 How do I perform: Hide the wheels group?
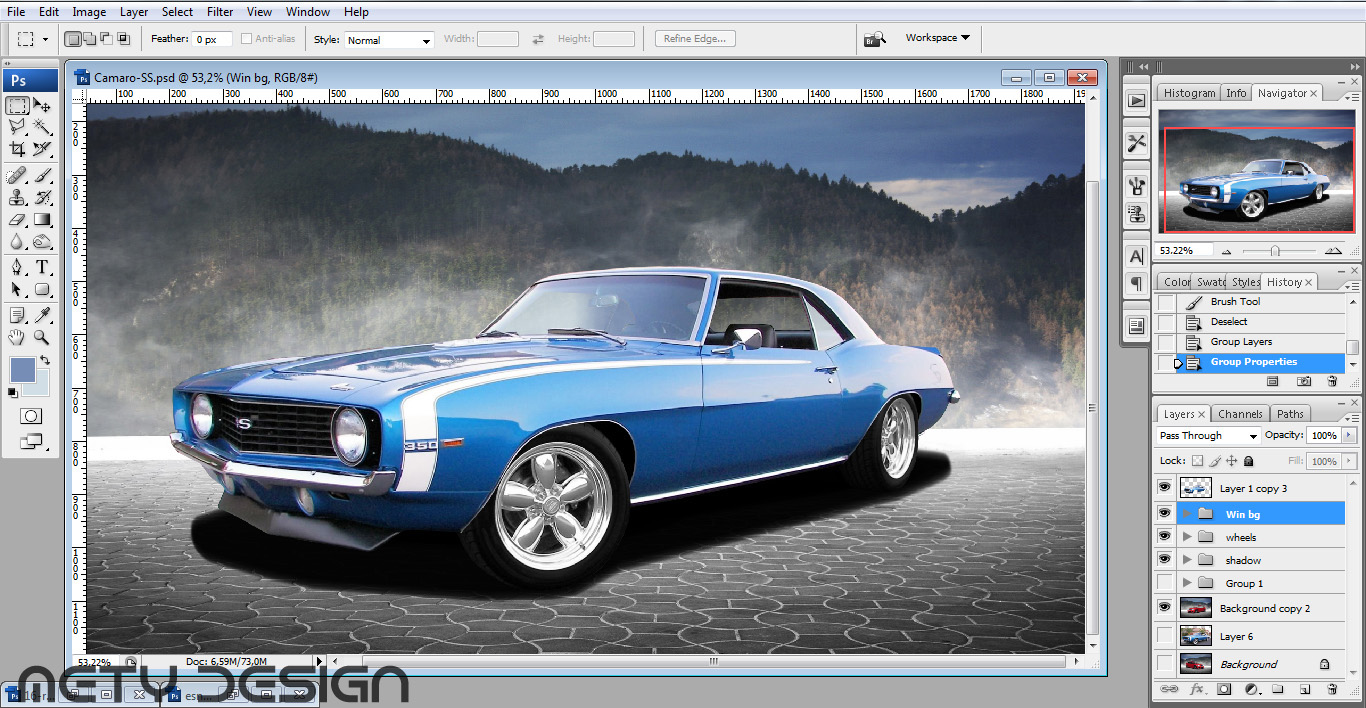[1164, 536]
